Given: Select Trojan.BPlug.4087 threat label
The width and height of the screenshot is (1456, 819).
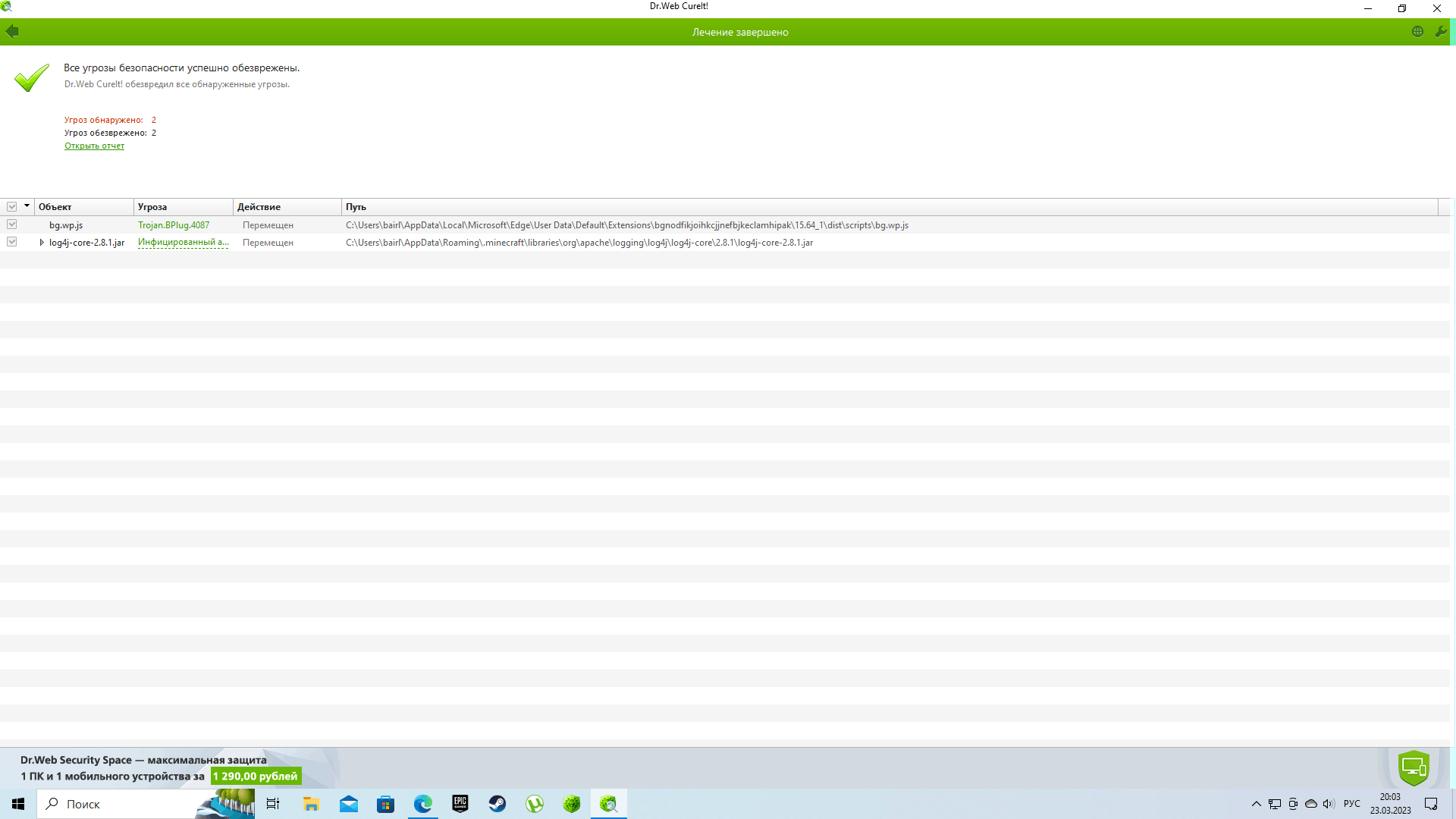Looking at the screenshot, I should click(x=174, y=225).
